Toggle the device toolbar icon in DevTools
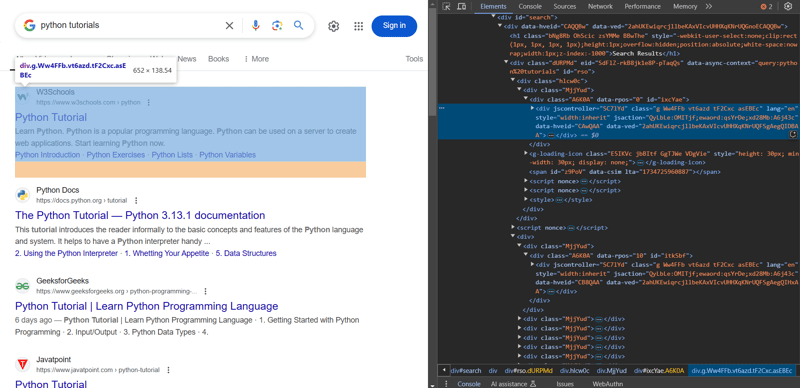800x388 pixels. (461, 7)
